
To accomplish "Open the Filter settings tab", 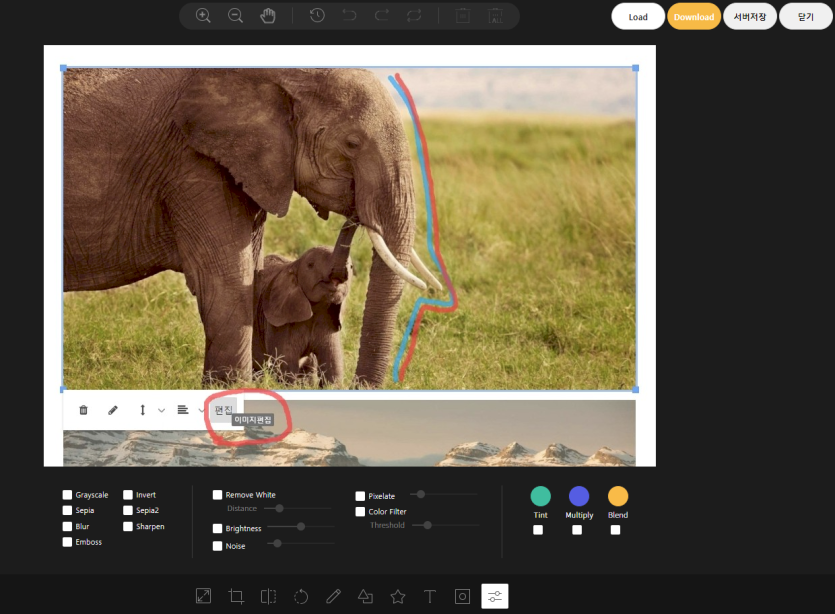I will coord(495,597).
